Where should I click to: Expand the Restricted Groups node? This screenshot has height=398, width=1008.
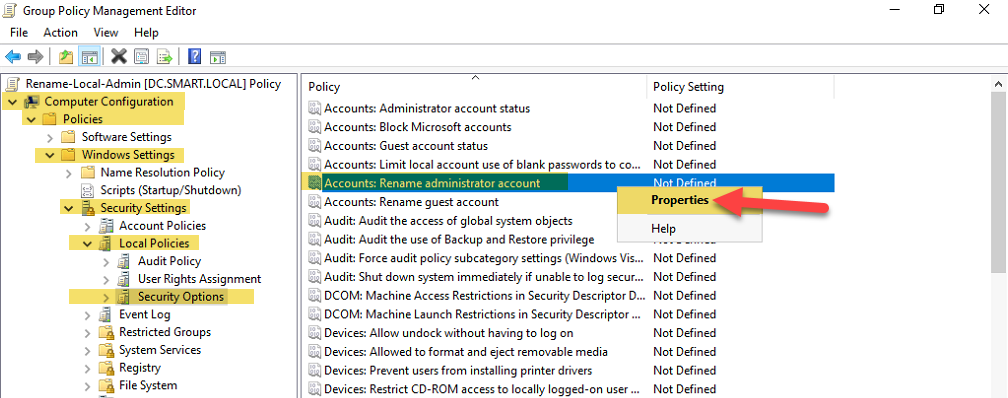[87, 332]
